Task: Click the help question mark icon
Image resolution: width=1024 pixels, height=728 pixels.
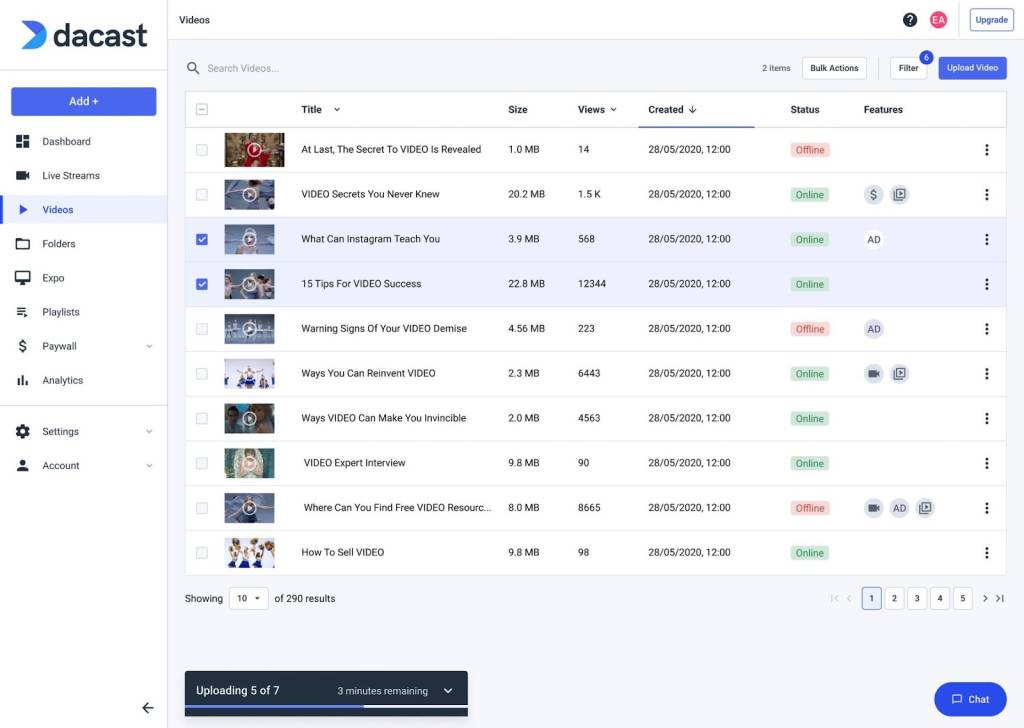Action: [x=909, y=20]
